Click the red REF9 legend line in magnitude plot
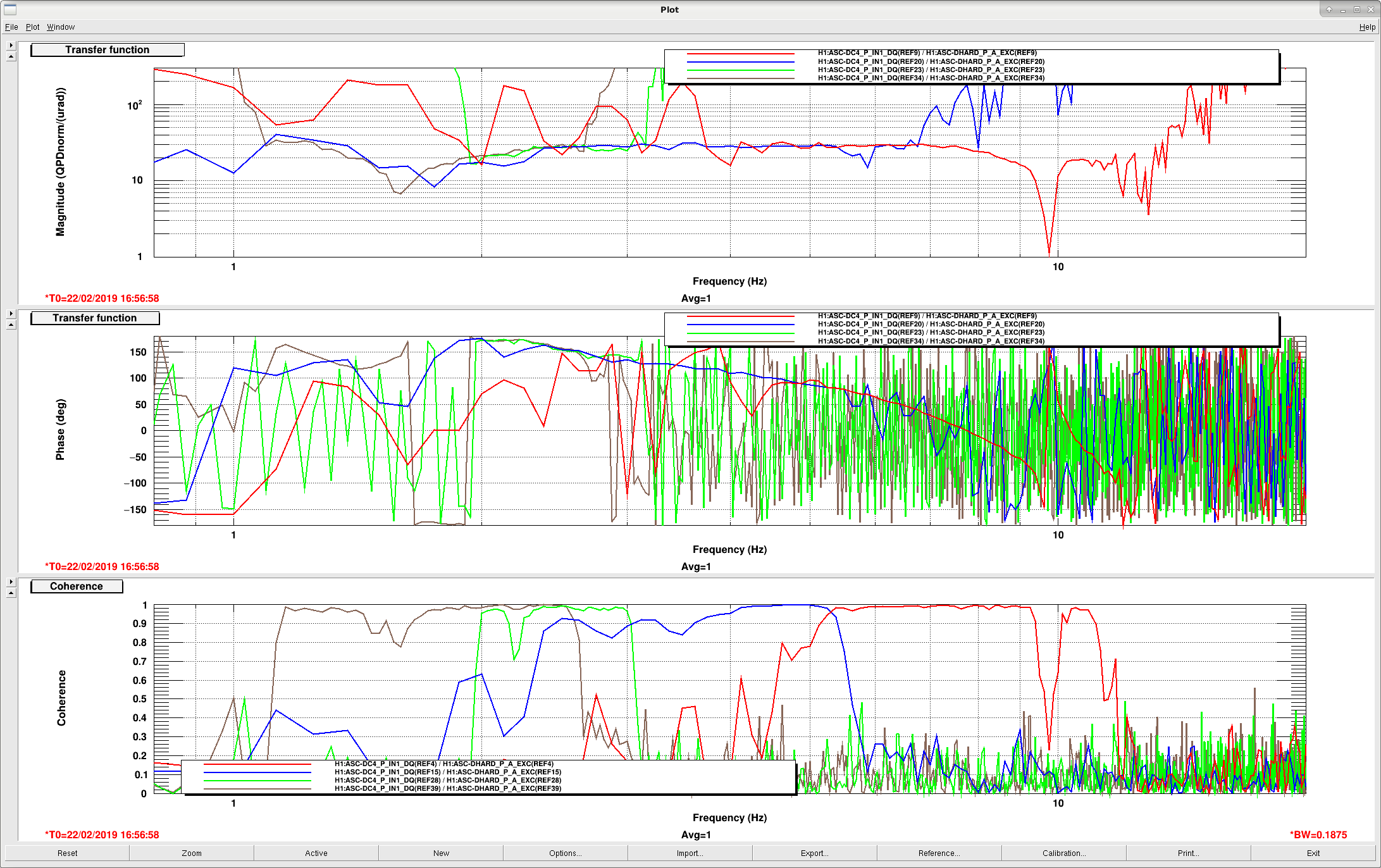 pos(740,53)
